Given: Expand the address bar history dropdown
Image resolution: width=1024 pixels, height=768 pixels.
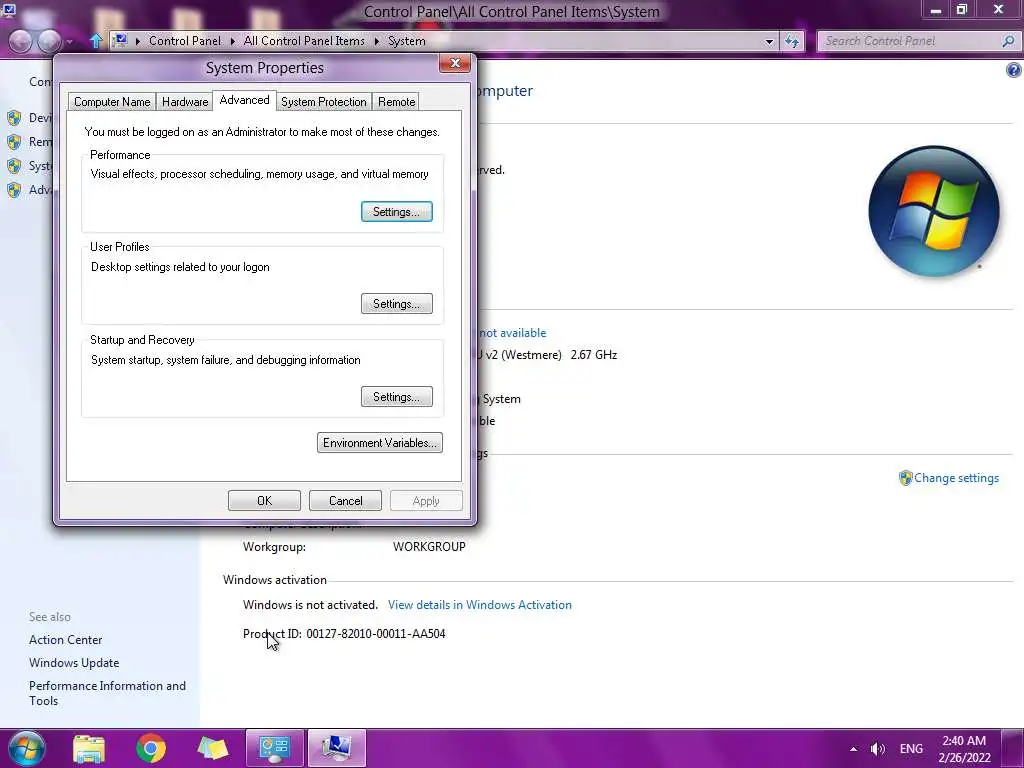Looking at the screenshot, I should pos(769,41).
